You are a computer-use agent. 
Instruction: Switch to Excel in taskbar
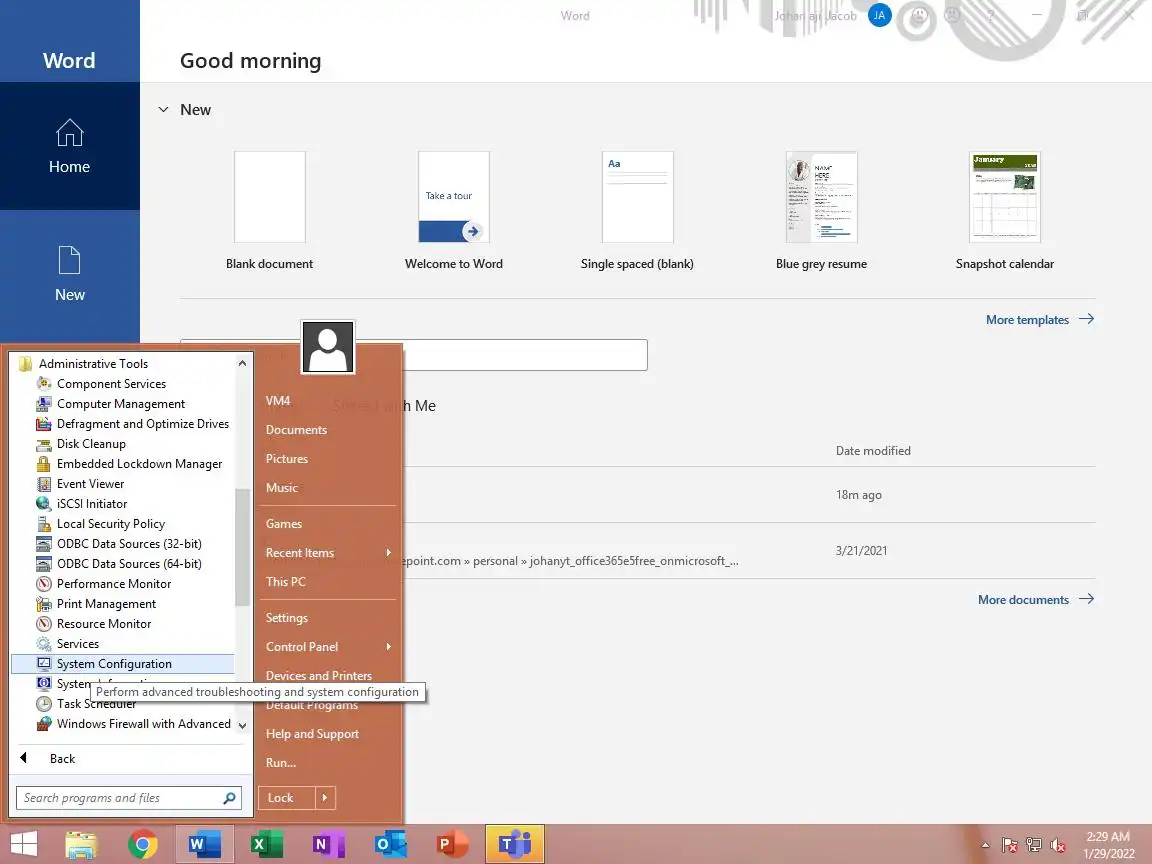pos(267,844)
